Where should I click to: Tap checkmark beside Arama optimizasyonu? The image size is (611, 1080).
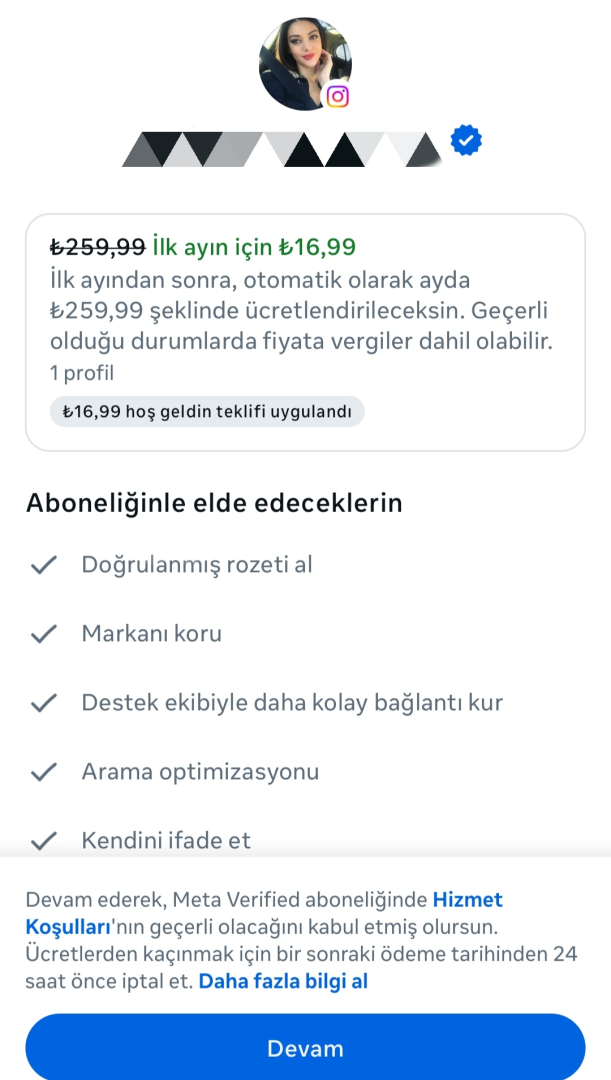click(43, 772)
